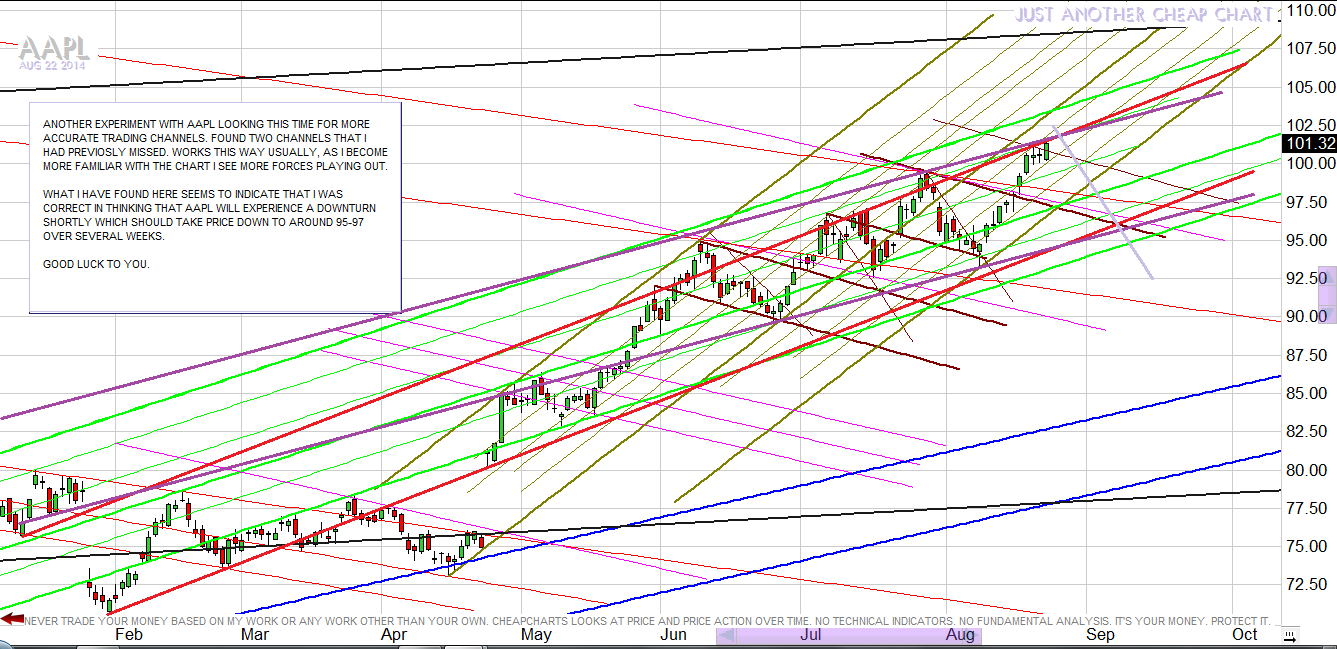Click the purple price-axis range slider
The image size is (1337, 649).
tap(1327, 294)
